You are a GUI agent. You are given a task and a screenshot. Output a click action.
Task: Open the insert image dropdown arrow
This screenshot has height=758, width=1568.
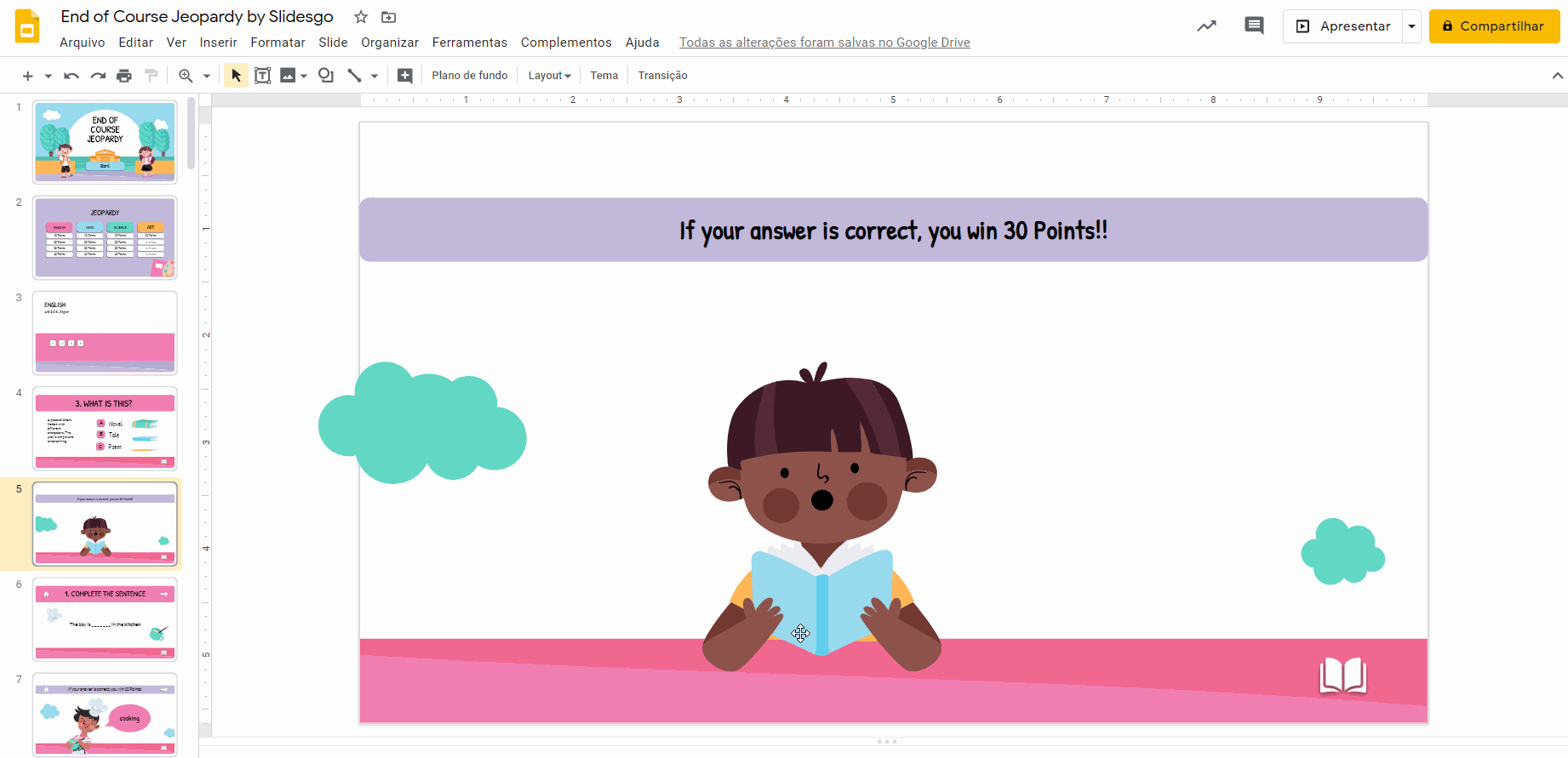tap(304, 77)
